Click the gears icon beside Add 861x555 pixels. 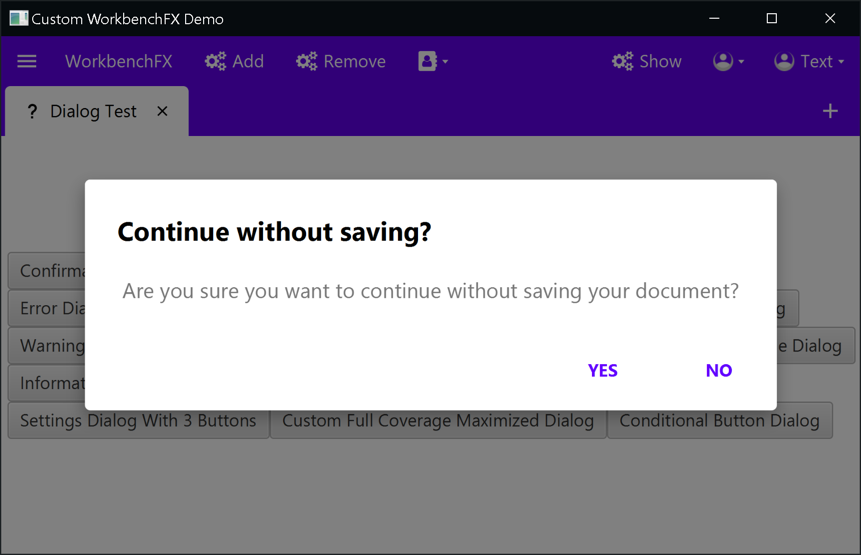click(215, 62)
